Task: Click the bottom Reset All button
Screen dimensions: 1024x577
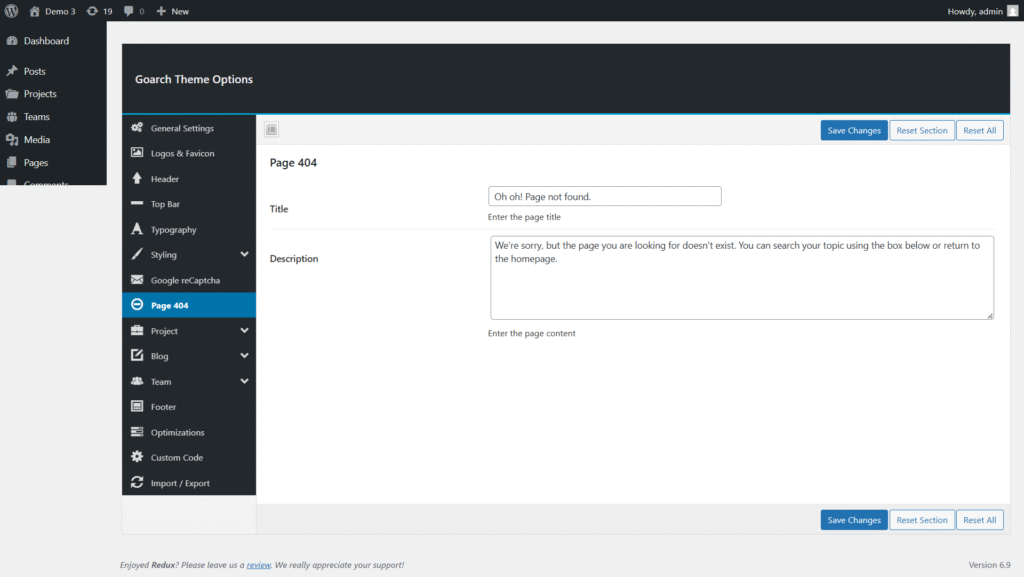Action: click(980, 520)
